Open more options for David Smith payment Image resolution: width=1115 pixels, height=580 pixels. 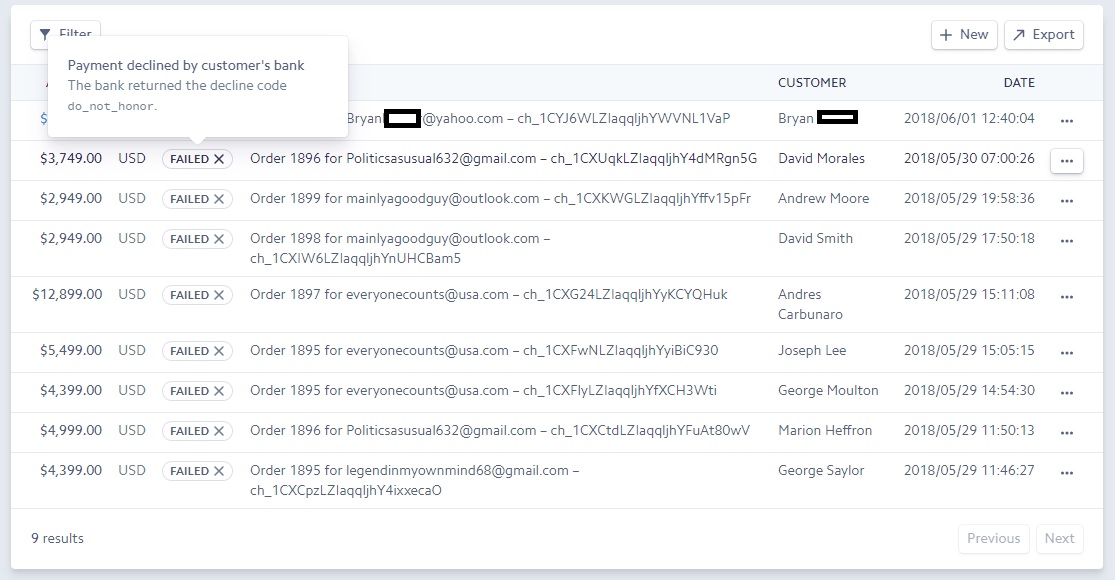(1066, 240)
